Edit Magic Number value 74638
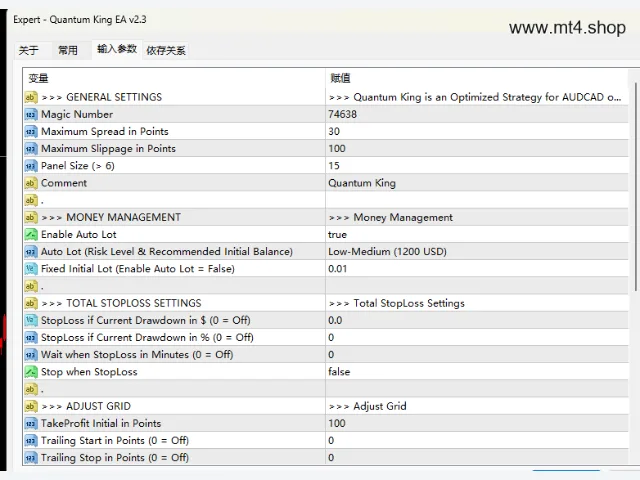640x480 pixels. tap(477, 114)
